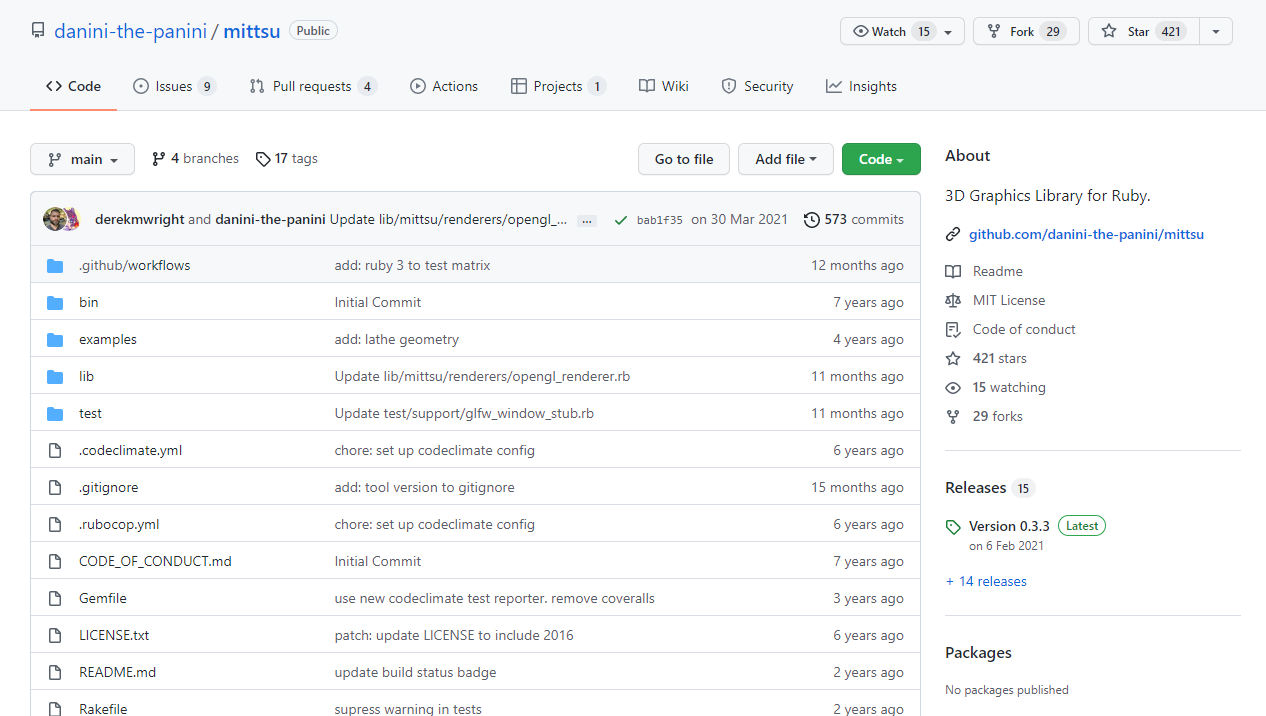Click the star icon beside 421 stars
The width and height of the screenshot is (1266, 716).
(x=953, y=358)
